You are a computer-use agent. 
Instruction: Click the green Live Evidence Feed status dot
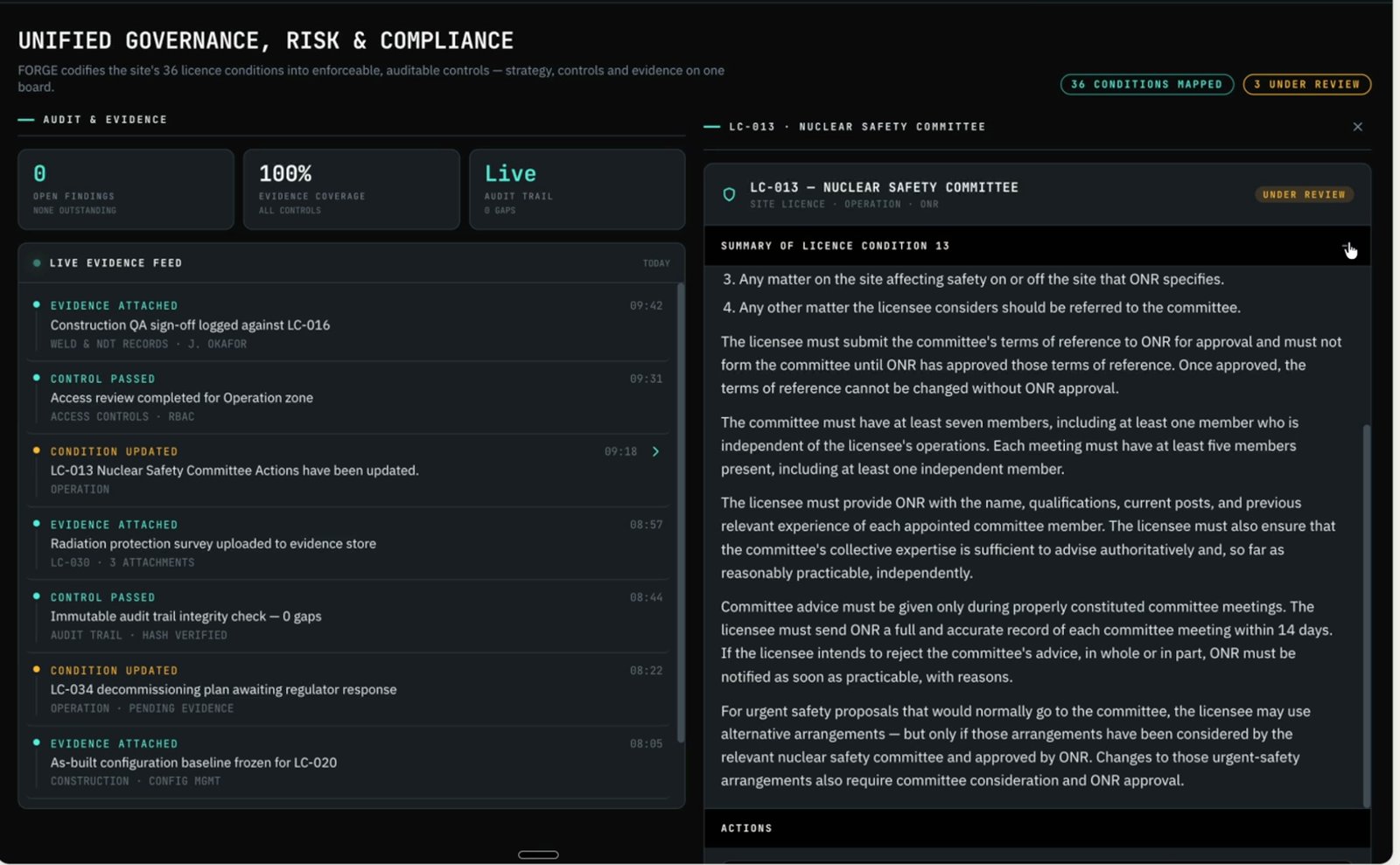coord(37,262)
